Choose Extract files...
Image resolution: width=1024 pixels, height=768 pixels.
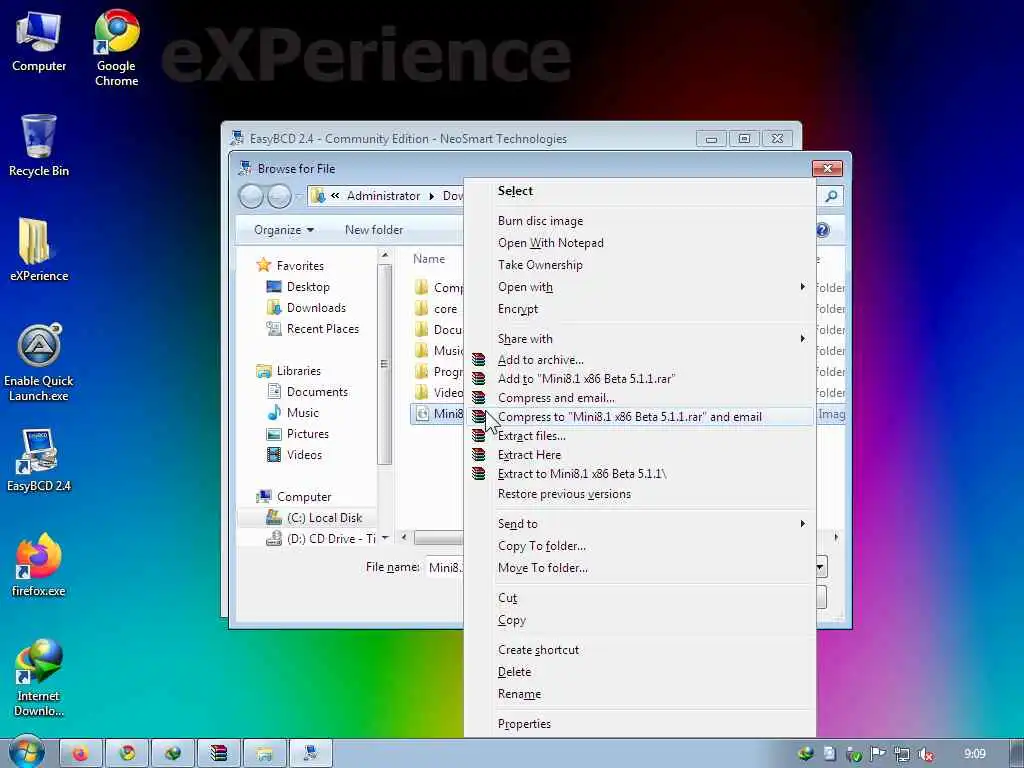click(640, 436)
